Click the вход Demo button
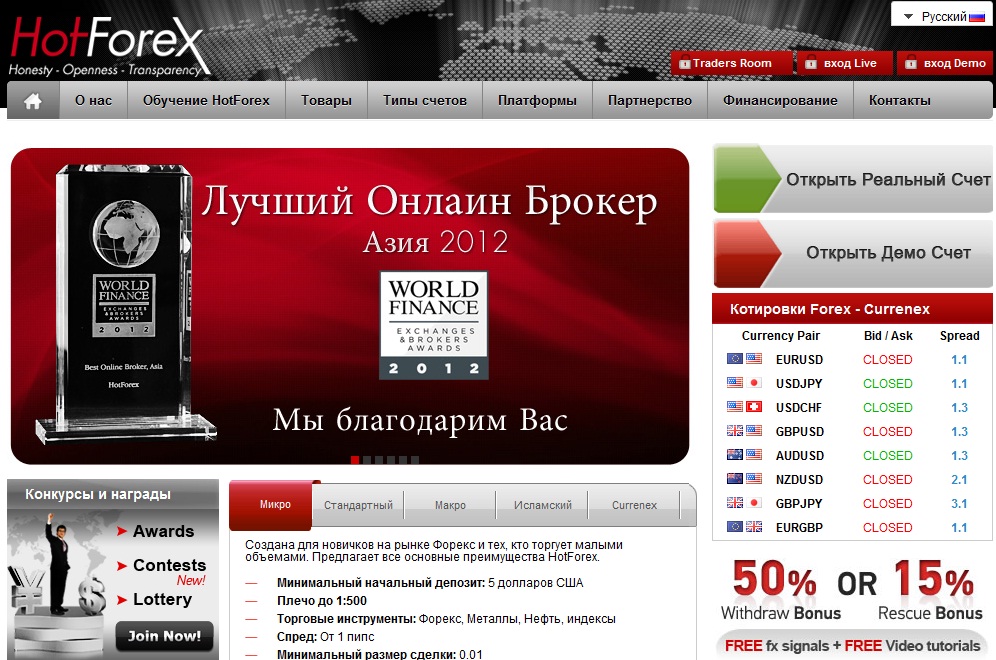The image size is (996, 660). [946, 63]
